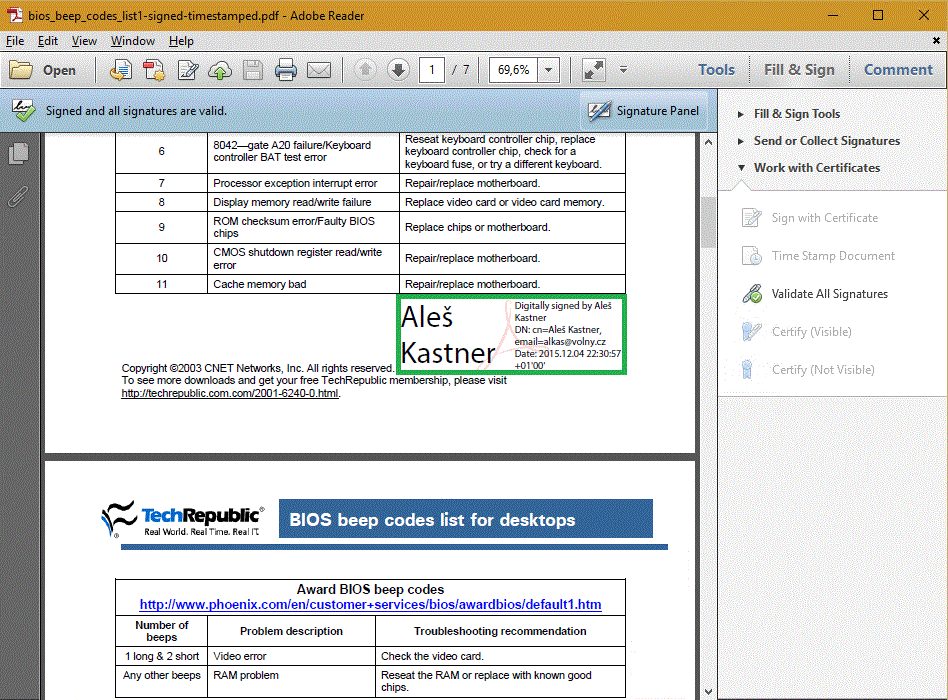Toggle the full-width read mode icon

(594, 70)
